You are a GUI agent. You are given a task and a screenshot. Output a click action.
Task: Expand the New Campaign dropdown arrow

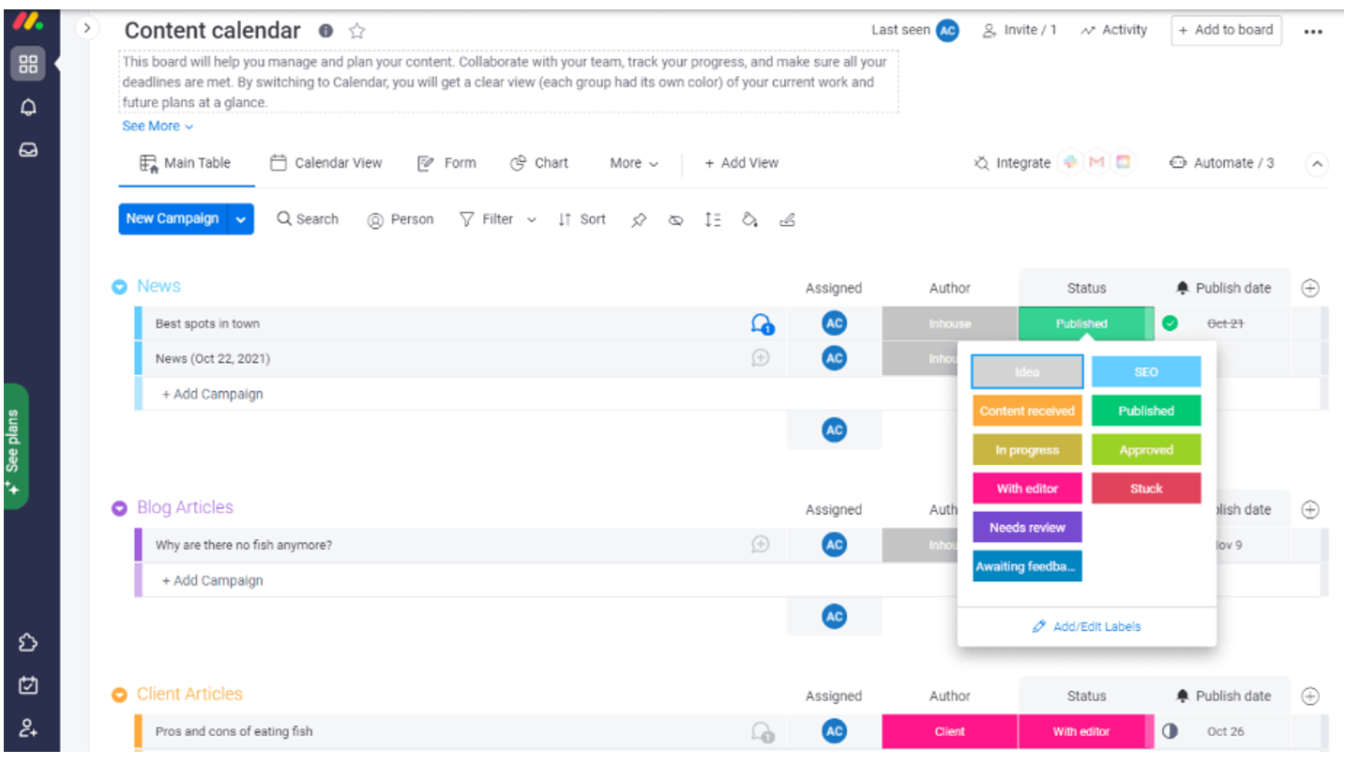pyautogui.click(x=241, y=219)
